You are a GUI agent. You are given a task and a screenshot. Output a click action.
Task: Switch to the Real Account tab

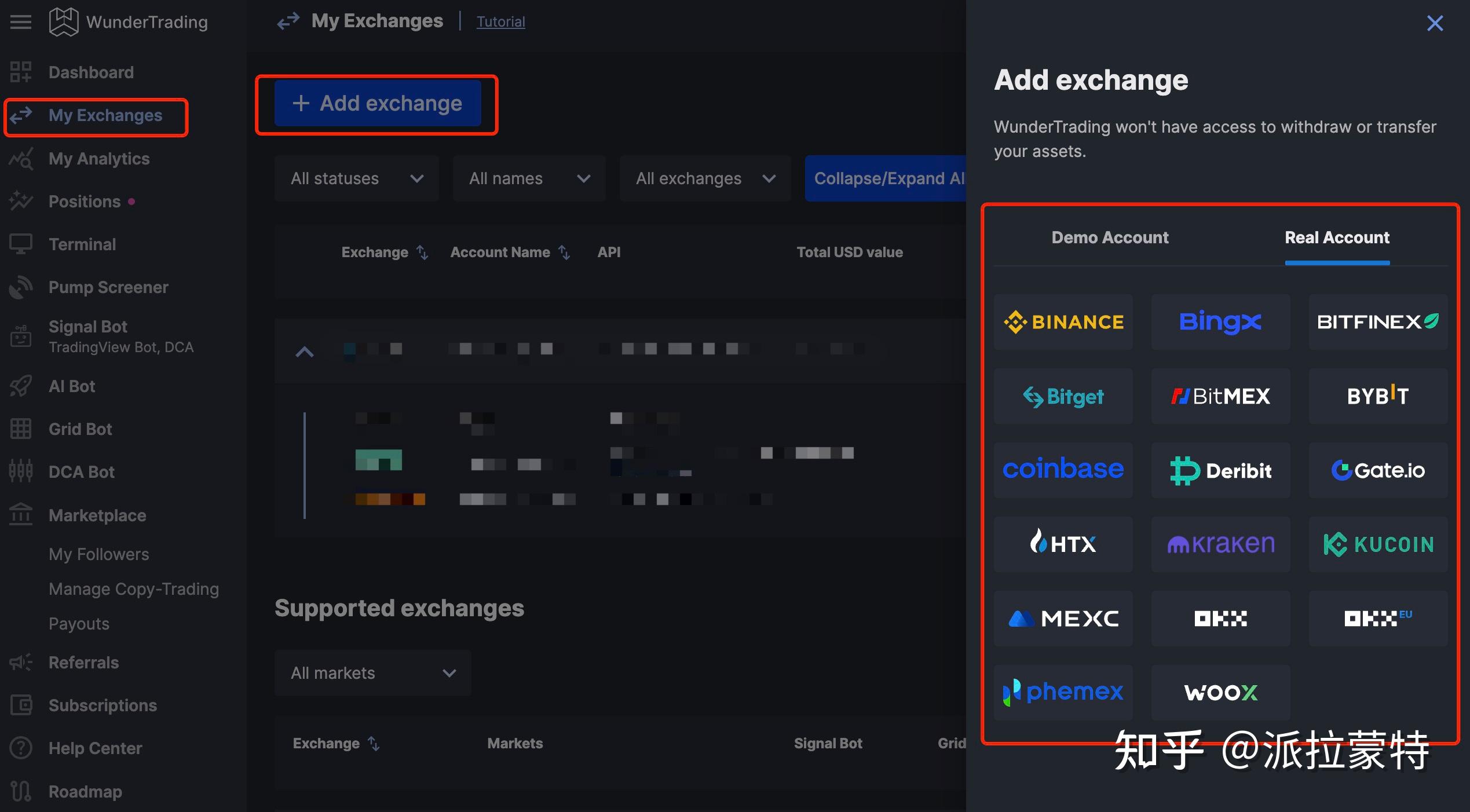[1337, 237]
